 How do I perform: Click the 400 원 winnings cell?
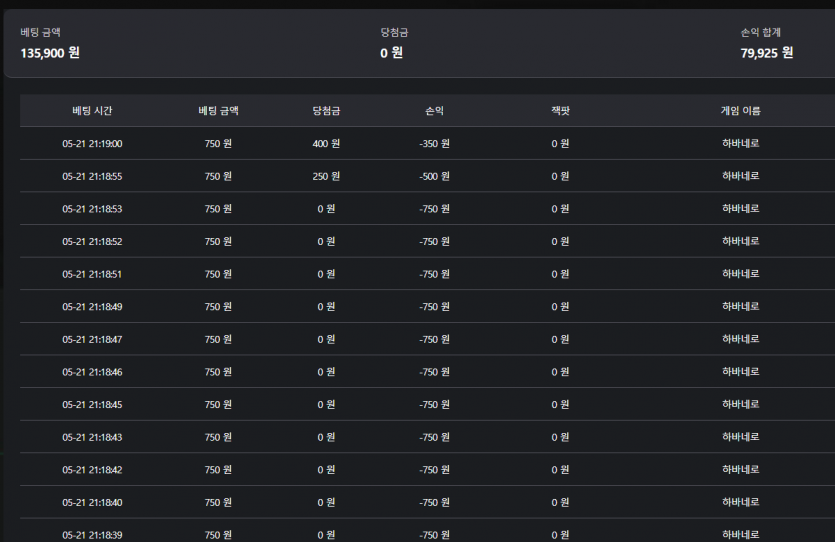click(326, 144)
